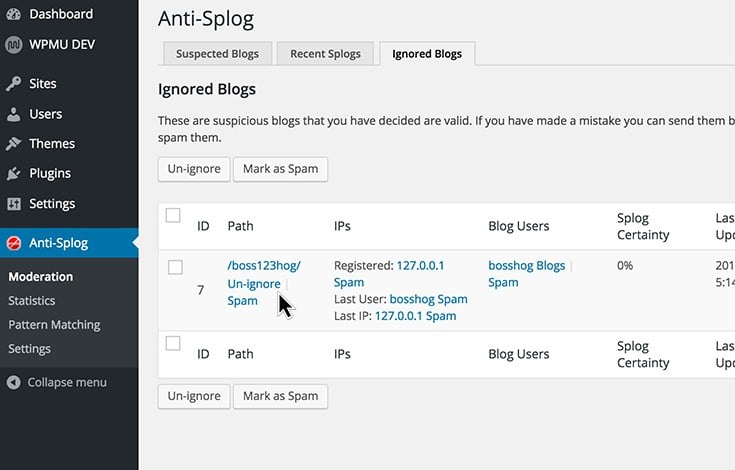
Task: Click the Plugins plug icon
Action: pyautogui.click(x=14, y=173)
